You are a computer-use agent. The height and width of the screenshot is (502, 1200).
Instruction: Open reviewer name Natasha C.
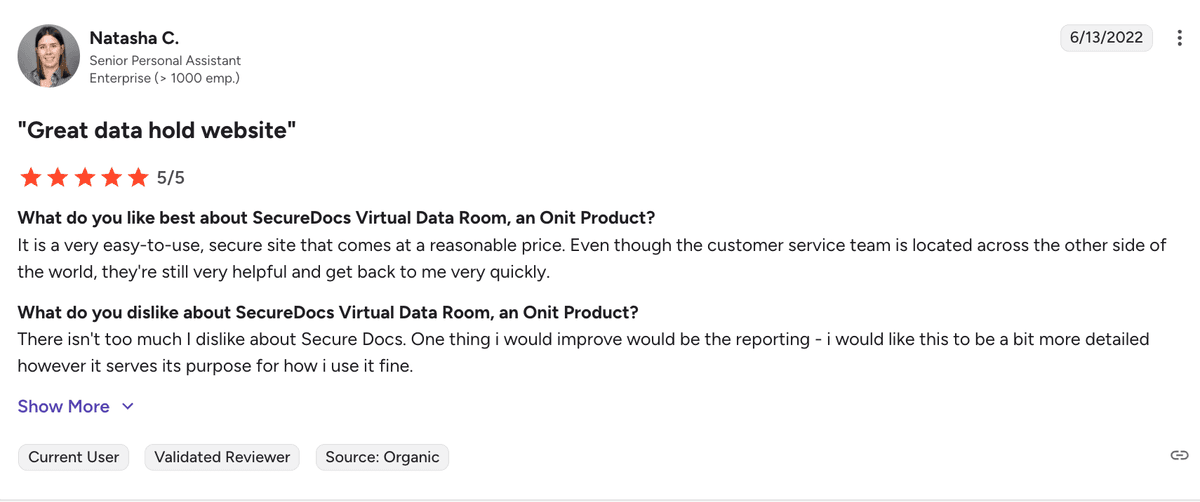[134, 39]
